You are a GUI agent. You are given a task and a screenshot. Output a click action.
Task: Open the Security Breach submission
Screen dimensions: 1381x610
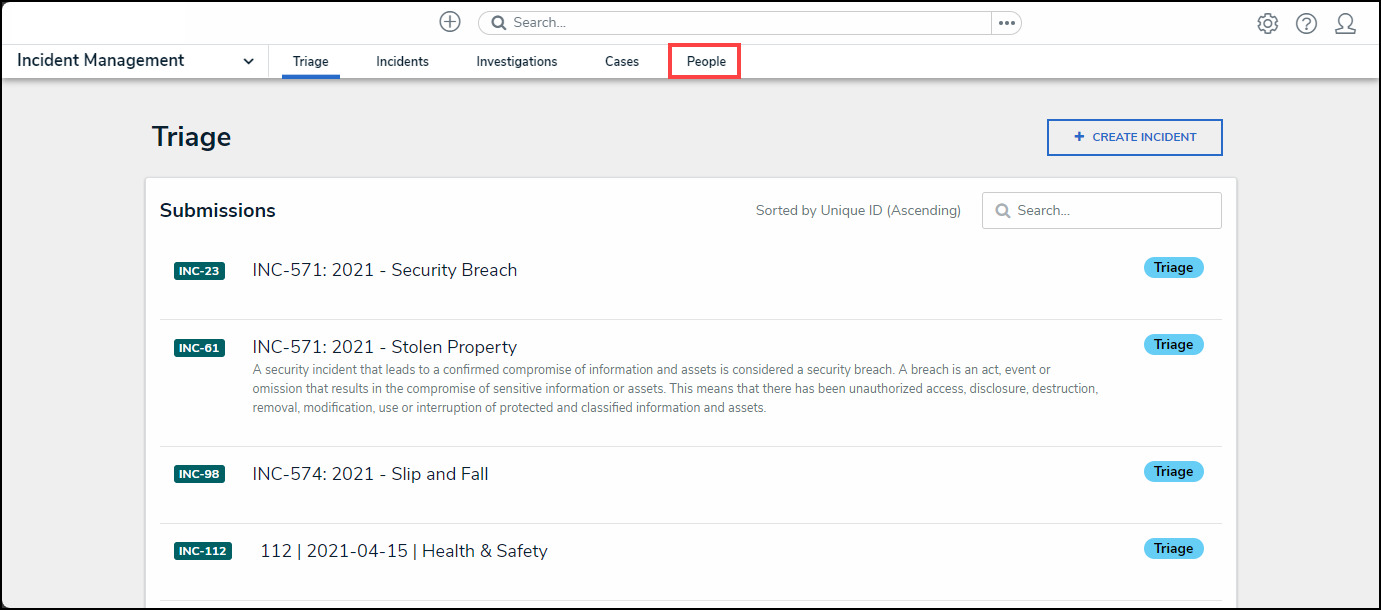385,270
